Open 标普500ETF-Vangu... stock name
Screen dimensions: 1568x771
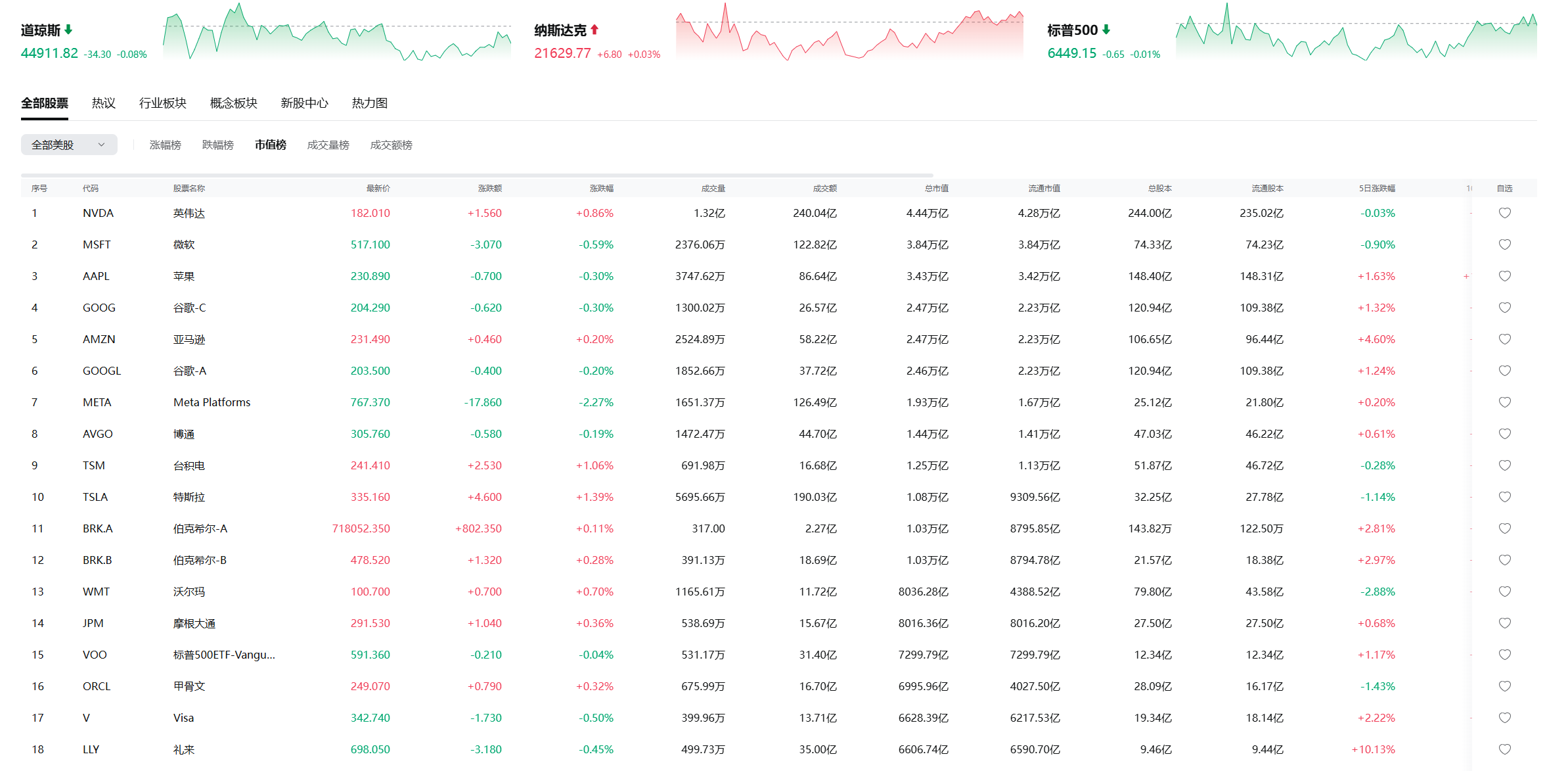click(x=224, y=655)
